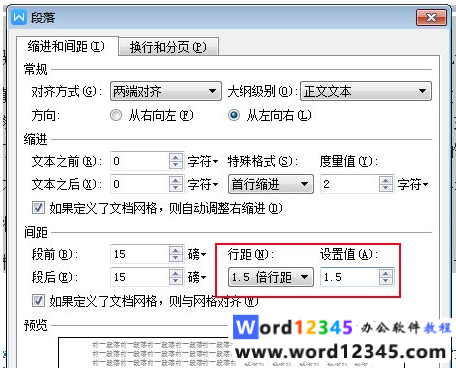Click the 度量值 input field
The height and width of the screenshot is (368, 456).
(350, 184)
